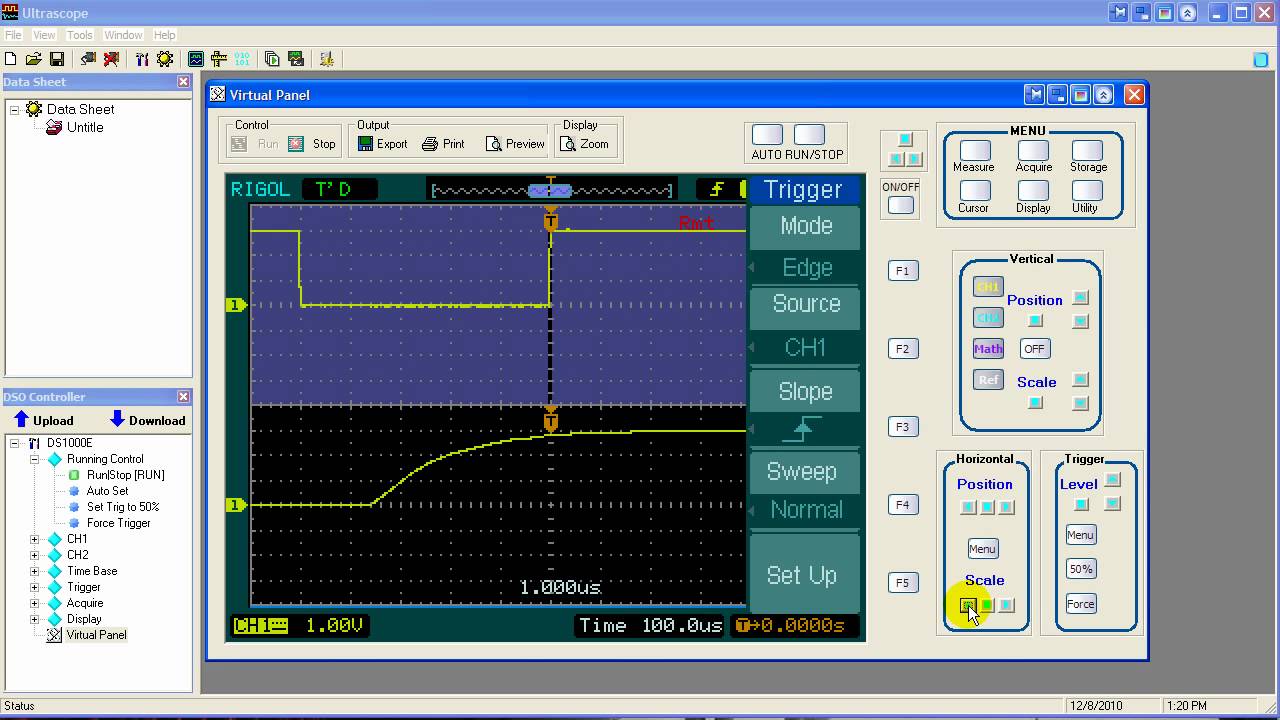Image resolution: width=1280 pixels, height=720 pixels.
Task: Click the Force trigger button
Action: 1081,604
